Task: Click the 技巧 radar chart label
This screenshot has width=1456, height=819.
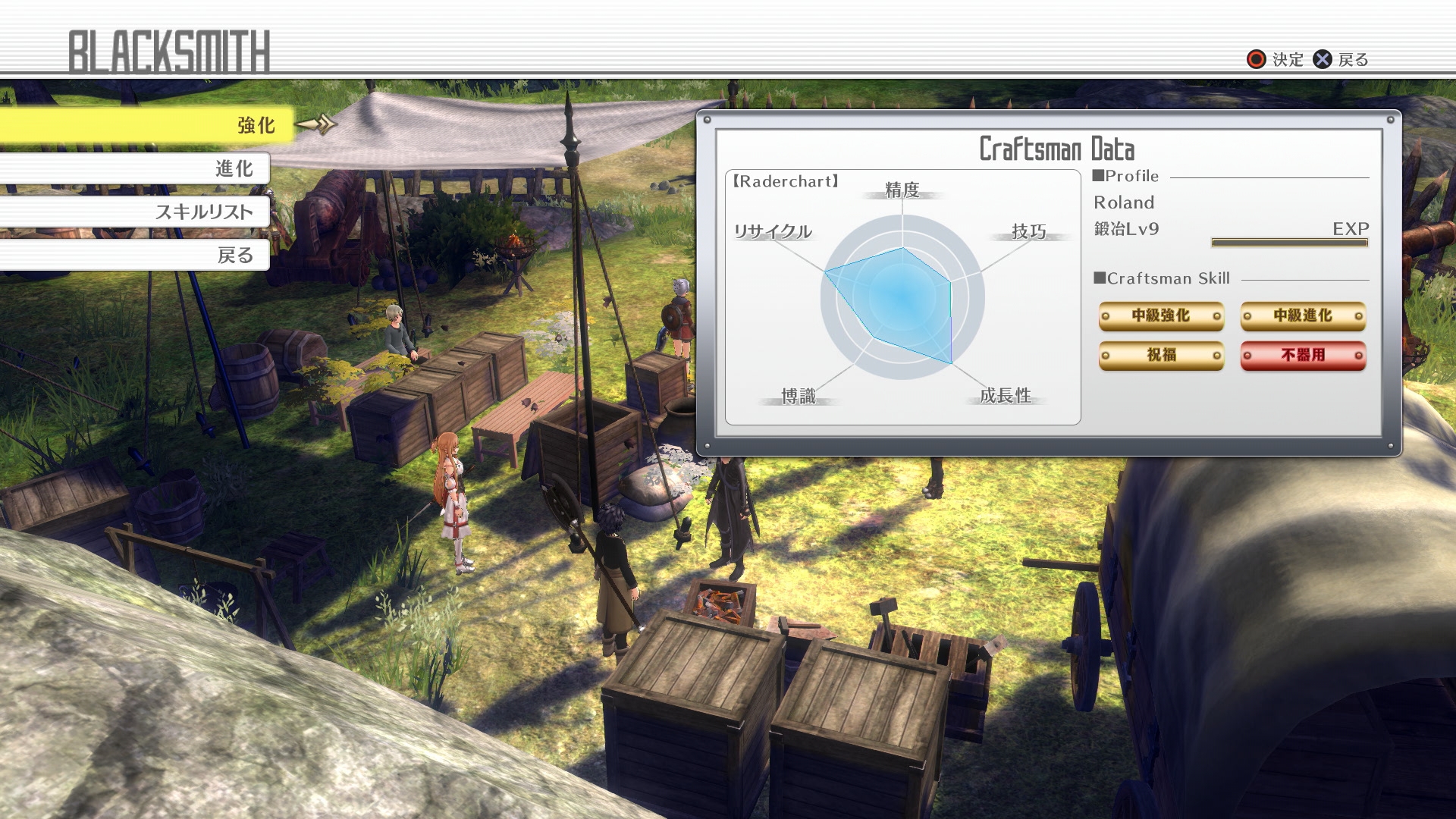Action: point(1029,231)
